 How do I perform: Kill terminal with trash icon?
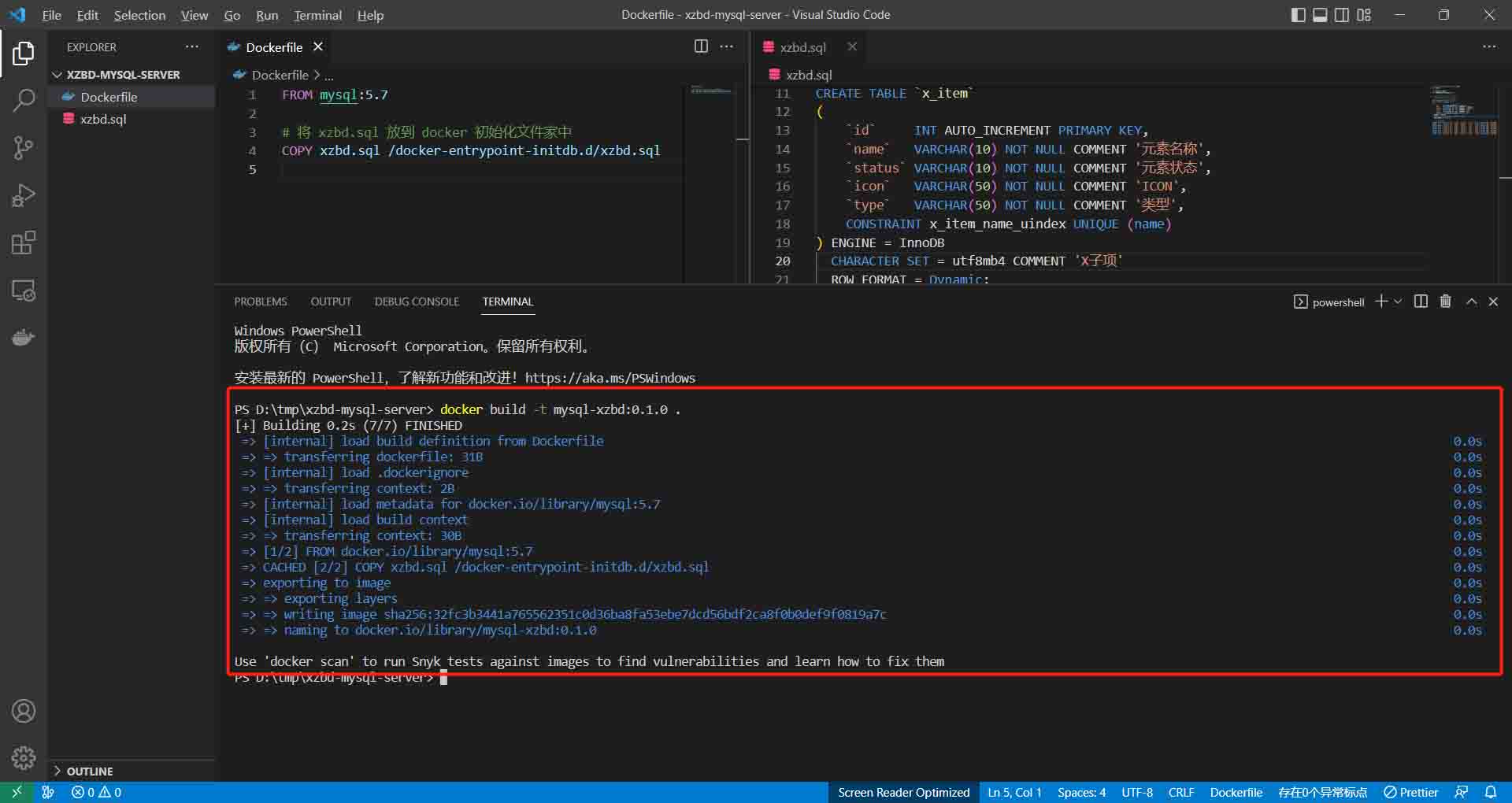(1445, 302)
